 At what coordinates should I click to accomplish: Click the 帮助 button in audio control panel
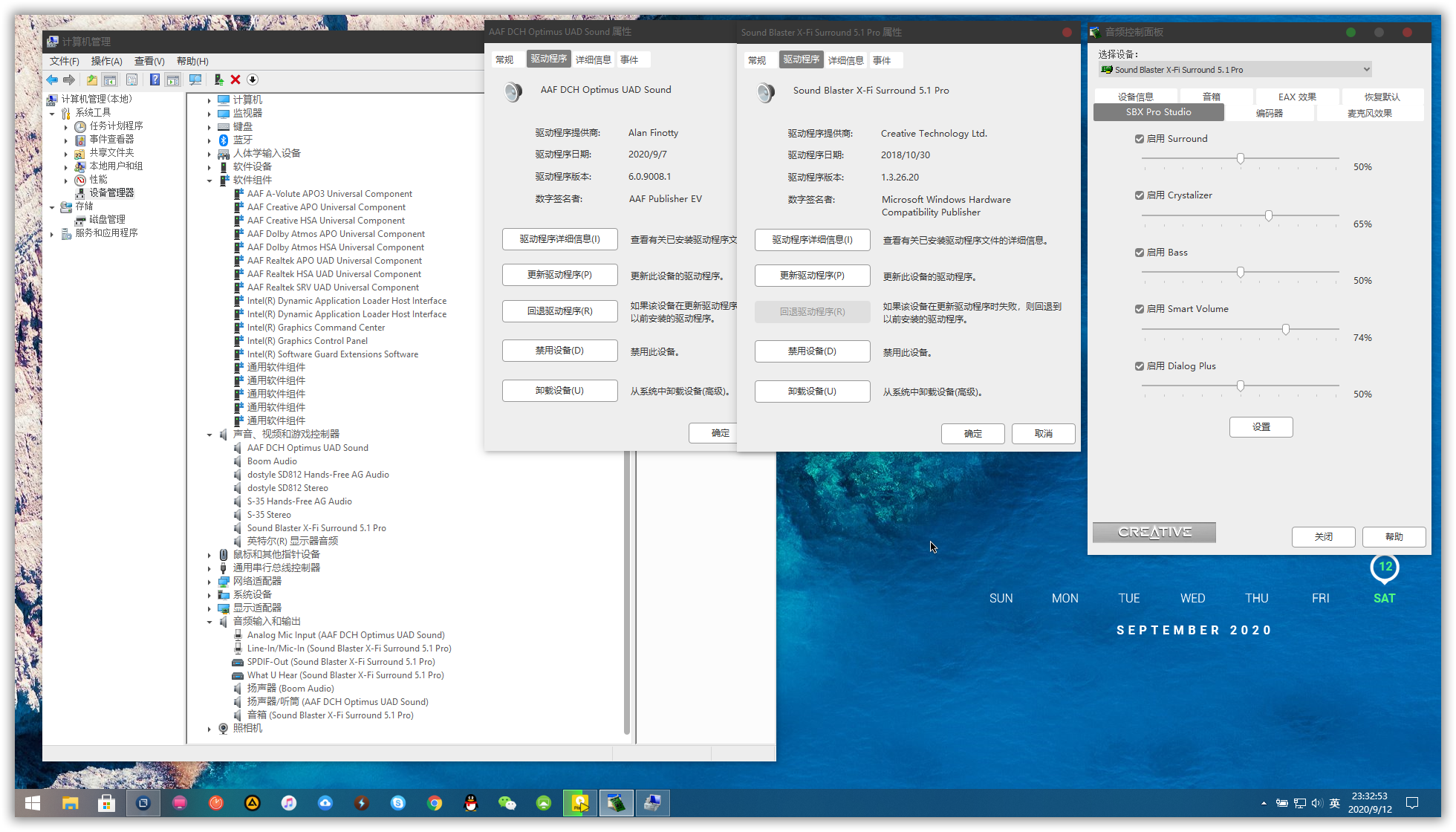pos(1394,537)
